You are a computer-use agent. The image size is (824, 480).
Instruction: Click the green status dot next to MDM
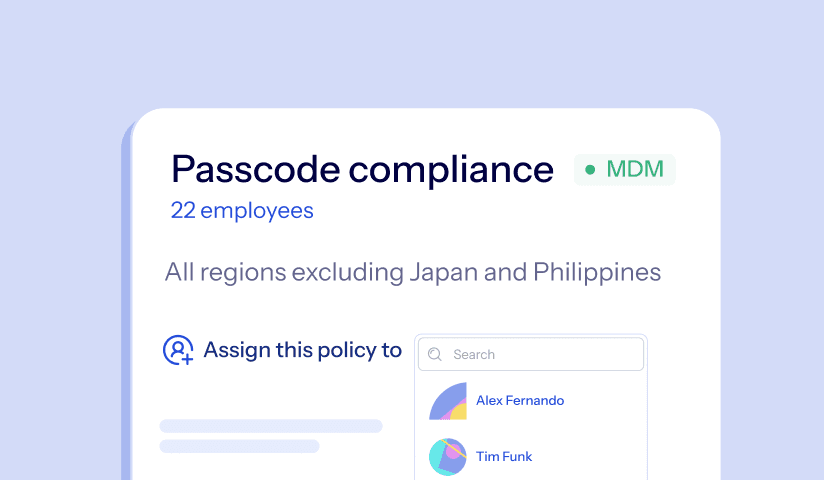[590, 170]
